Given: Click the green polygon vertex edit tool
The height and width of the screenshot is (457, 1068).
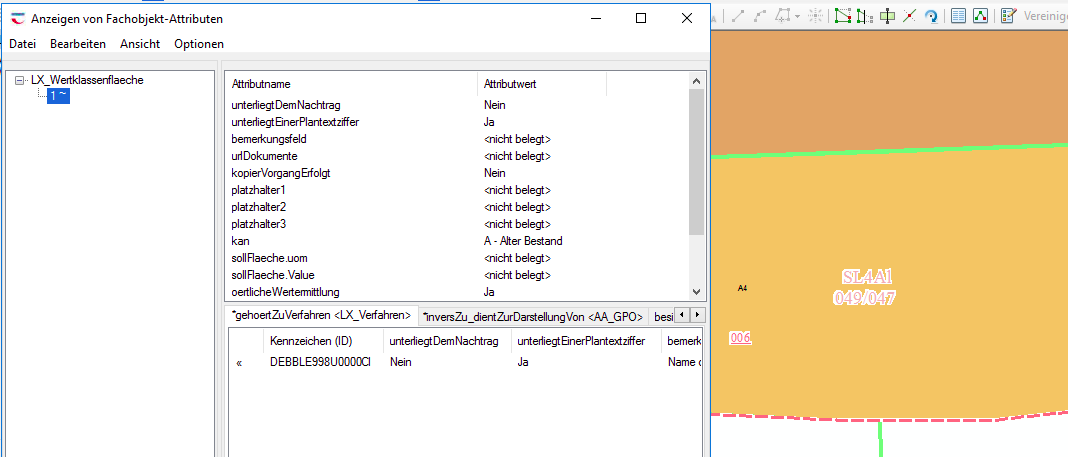Looking at the screenshot, I should coord(842,16).
